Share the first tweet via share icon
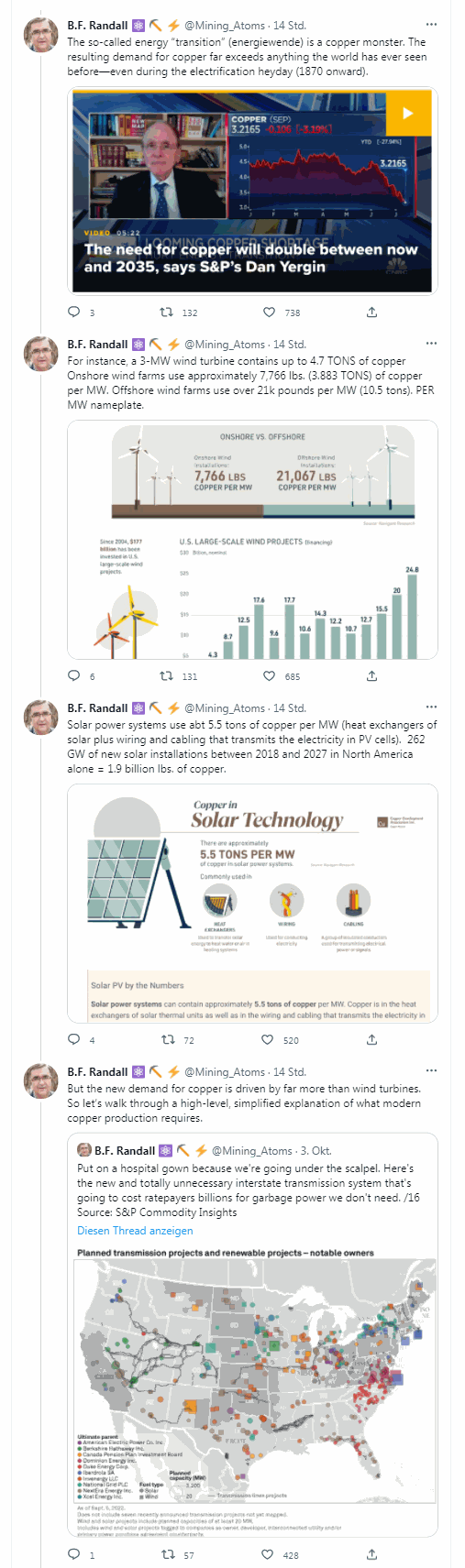Viewport: 465px width, 1568px height. 371,313
